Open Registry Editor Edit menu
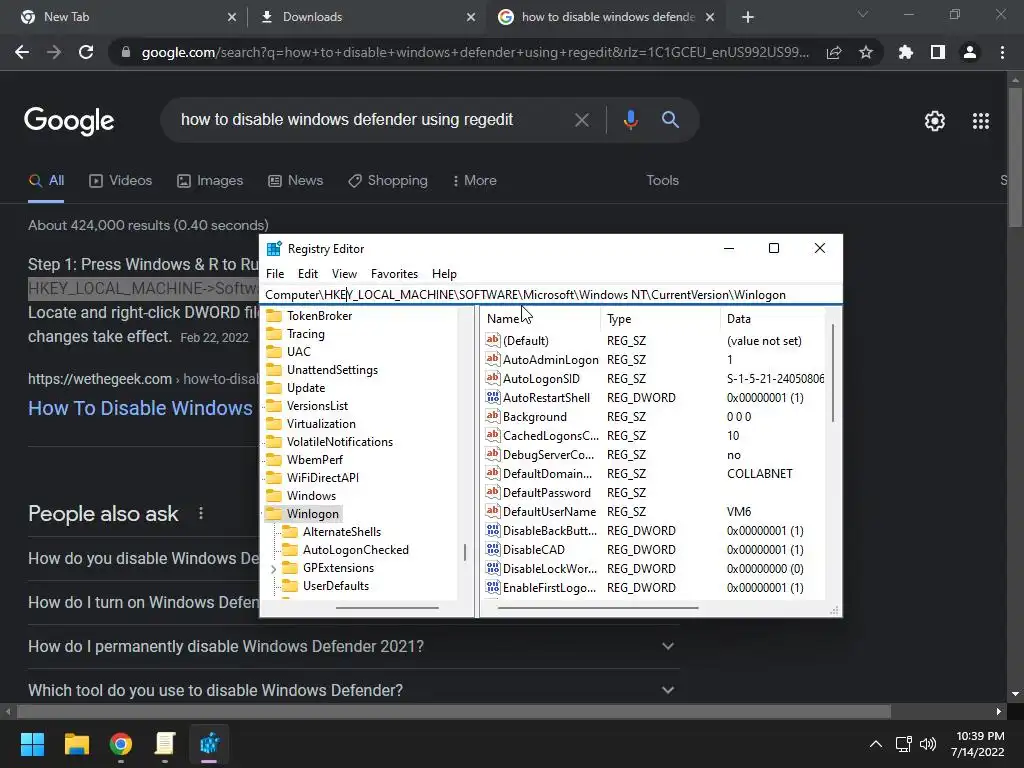This screenshot has width=1024, height=768. click(x=308, y=274)
